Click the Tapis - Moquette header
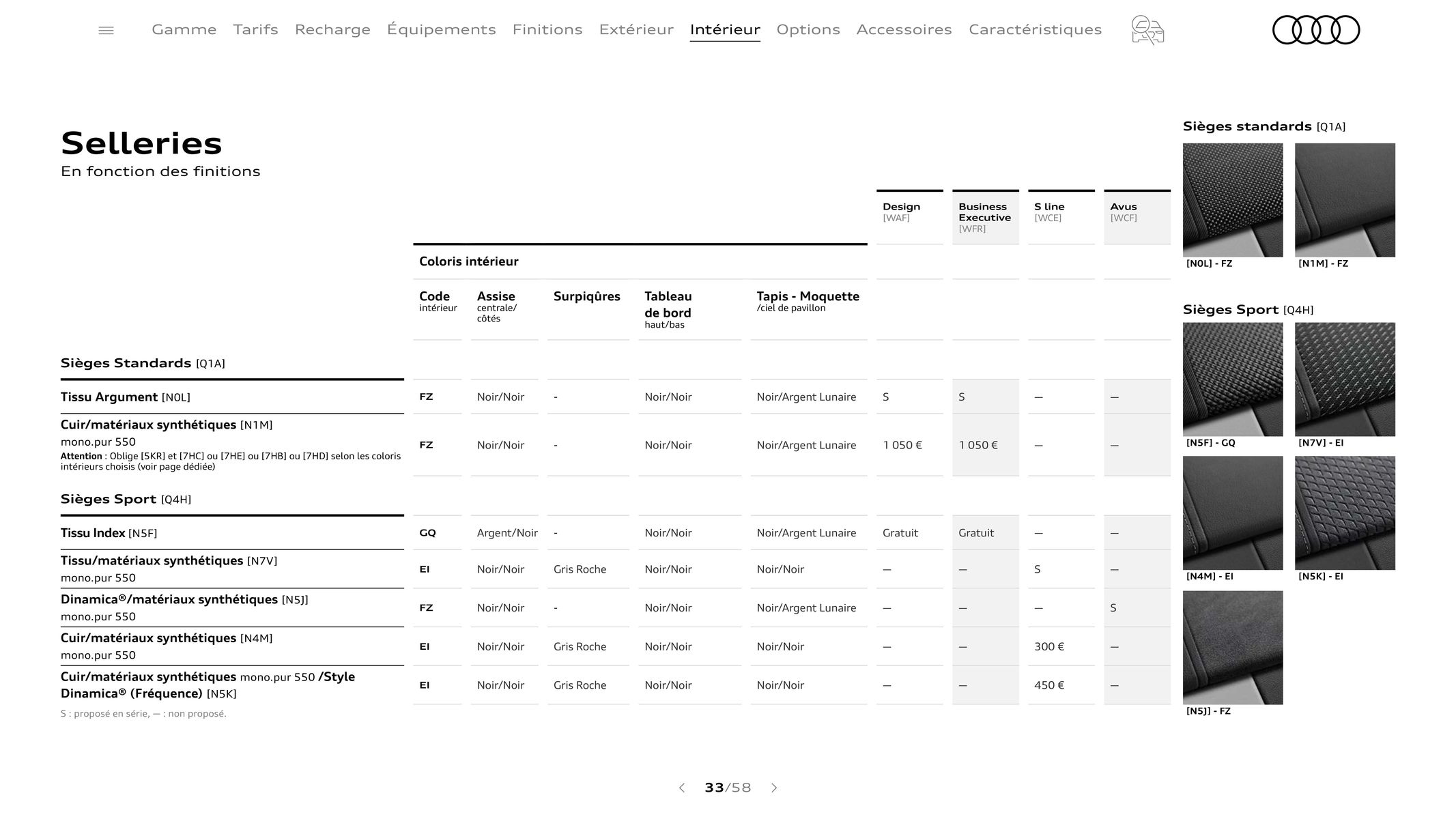Image resolution: width=1456 pixels, height=819 pixels. tap(808, 296)
